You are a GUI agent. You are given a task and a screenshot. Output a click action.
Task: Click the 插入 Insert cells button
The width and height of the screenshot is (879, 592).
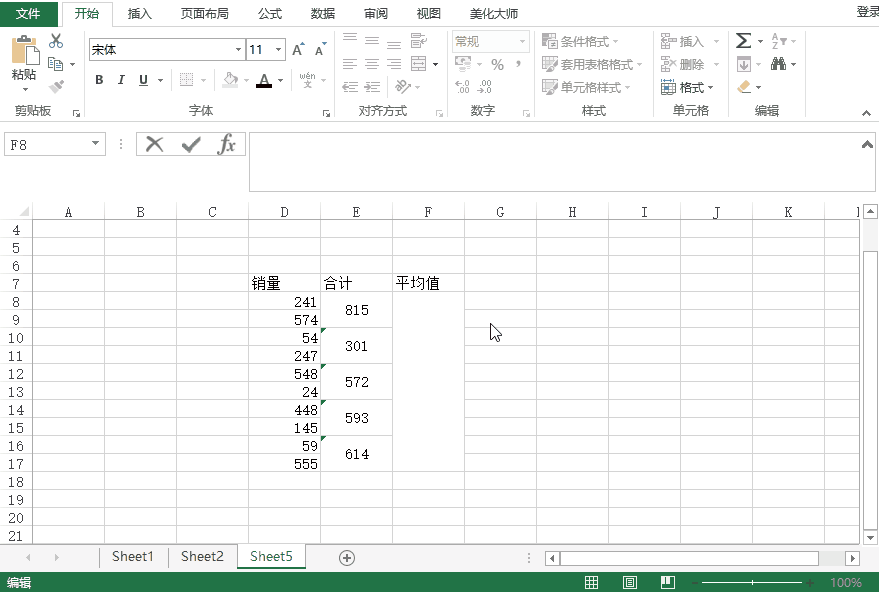(x=690, y=41)
